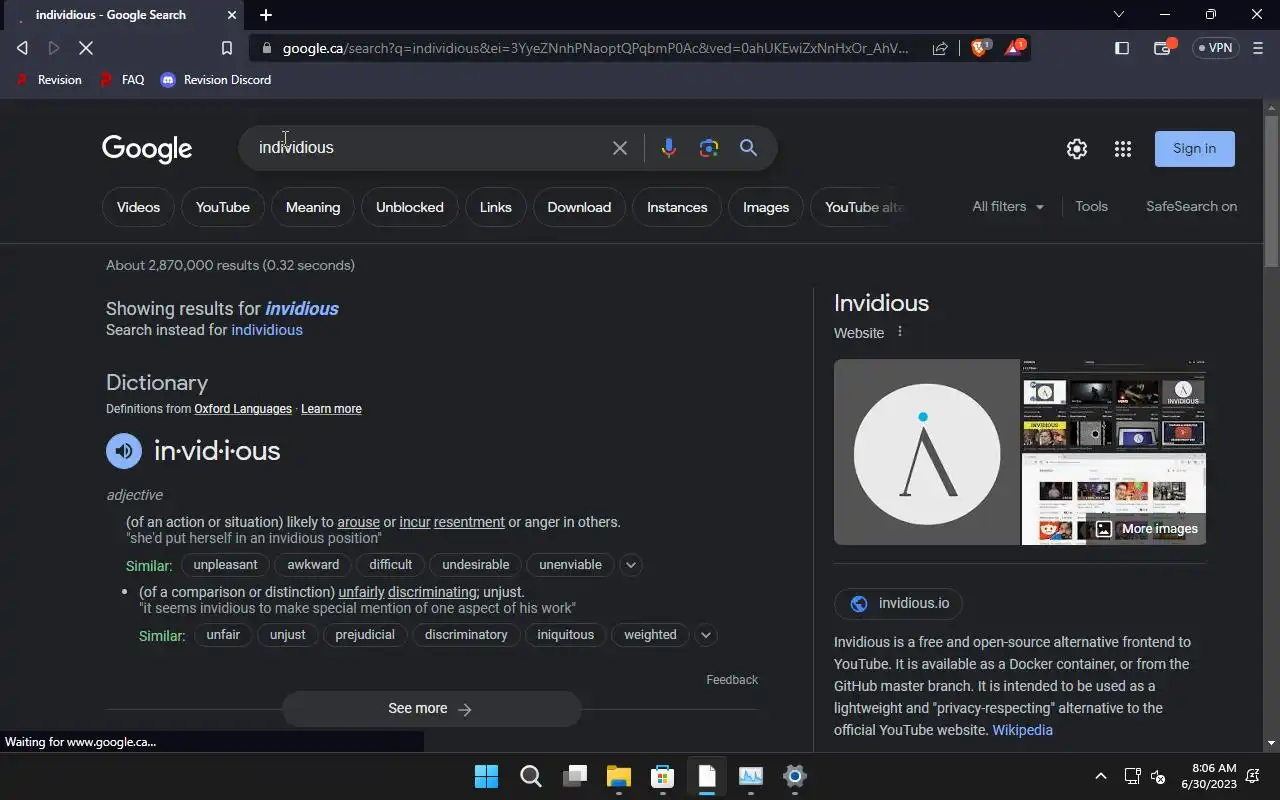Select the Videos filter chip

[138, 207]
